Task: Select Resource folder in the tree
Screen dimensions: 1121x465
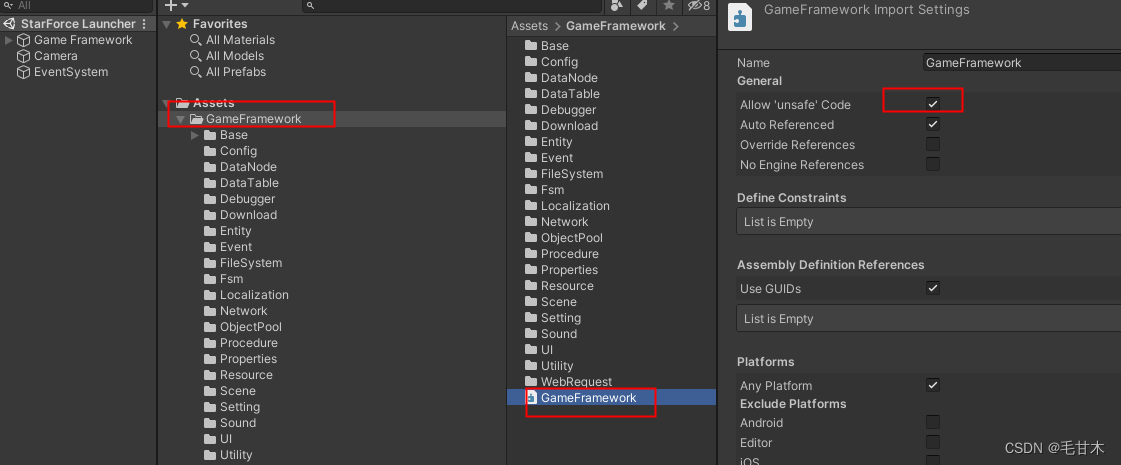Action: coord(246,375)
